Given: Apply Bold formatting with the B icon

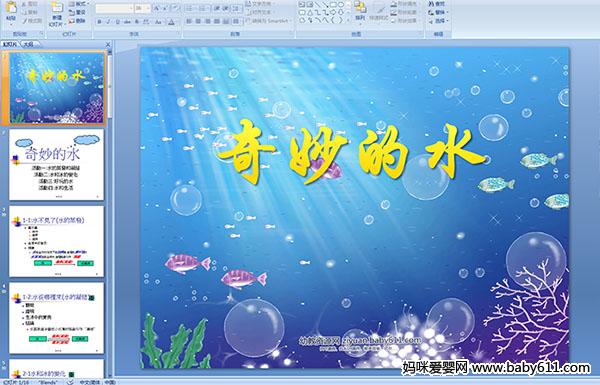Looking at the screenshot, I should point(99,22).
